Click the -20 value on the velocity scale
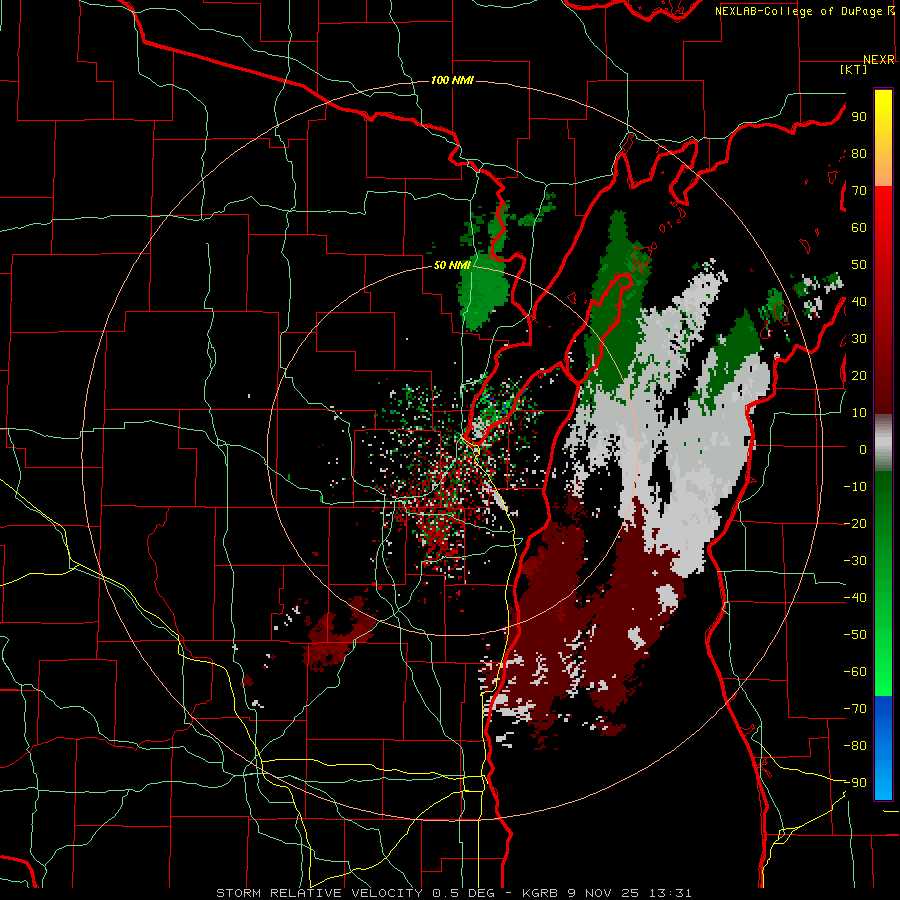The width and height of the screenshot is (900, 900). pos(855,524)
